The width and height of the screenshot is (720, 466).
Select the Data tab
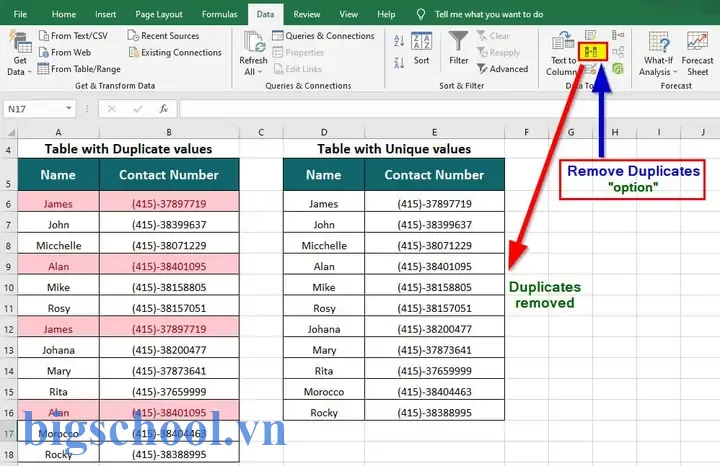click(265, 14)
